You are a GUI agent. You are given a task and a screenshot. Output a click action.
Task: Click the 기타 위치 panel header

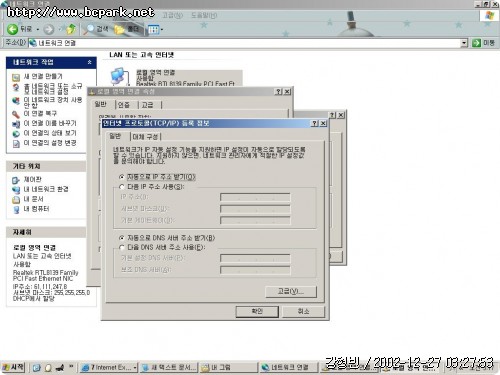coord(46,166)
